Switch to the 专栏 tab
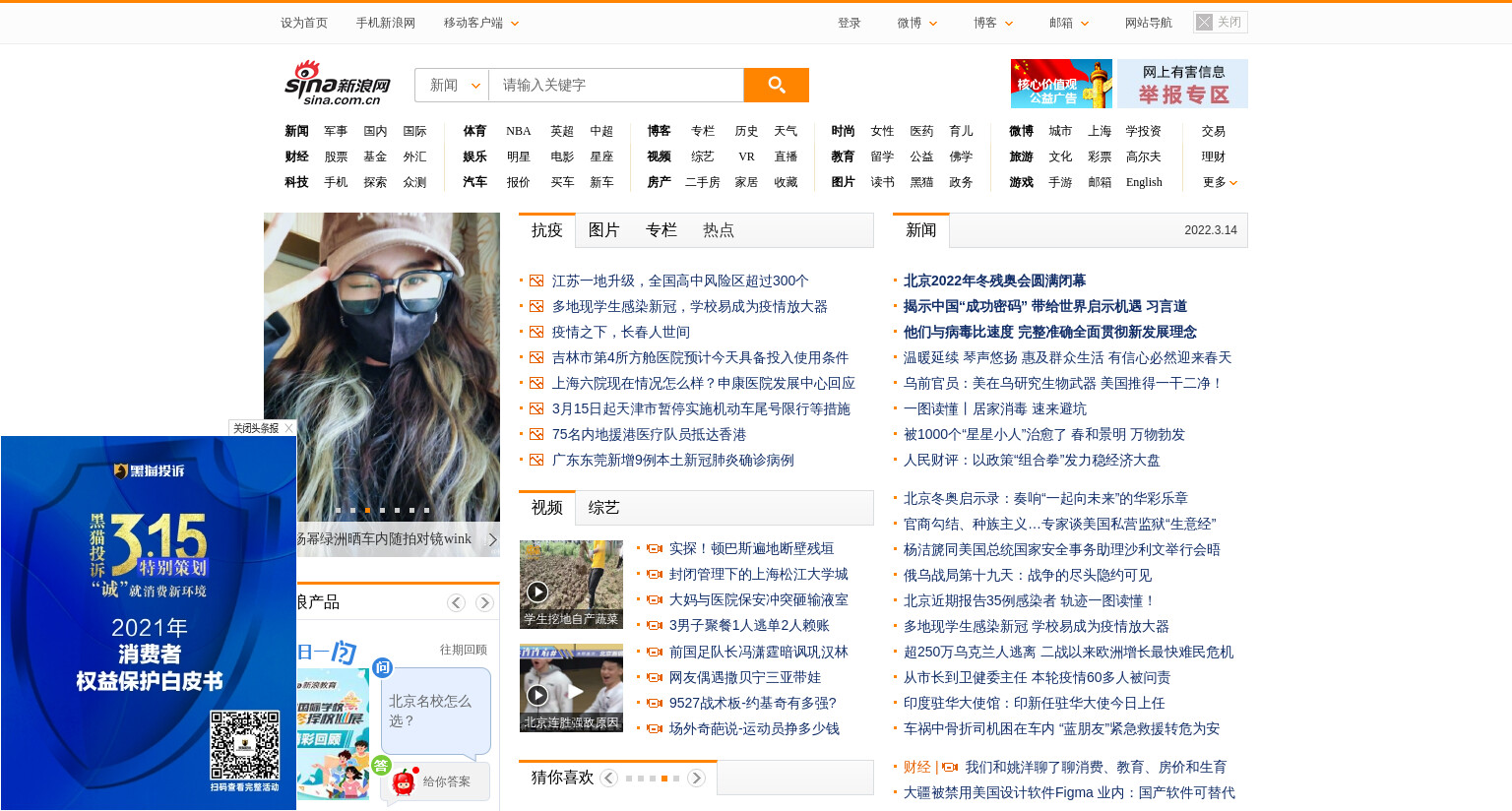This screenshot has width=1512, height=811. click(661, 230)
